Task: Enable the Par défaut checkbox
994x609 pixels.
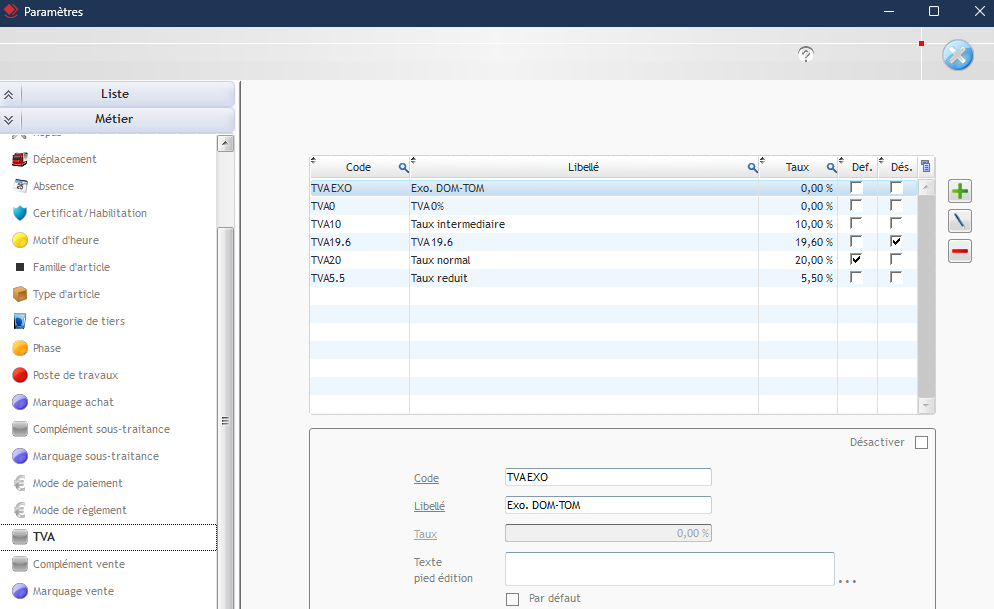Action: pos(513,599)
